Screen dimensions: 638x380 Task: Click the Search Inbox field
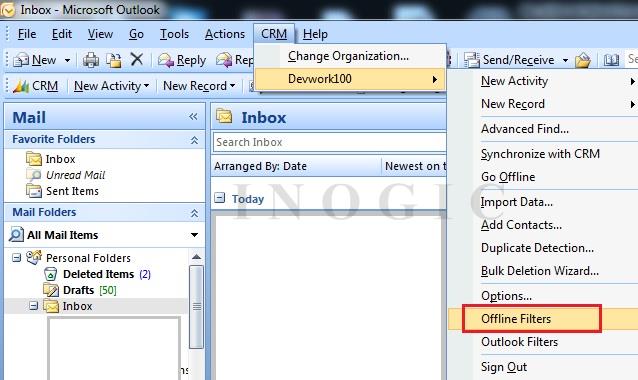[x=330, y=142]
